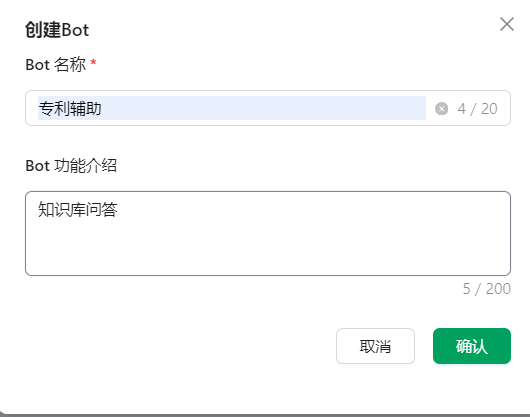
Task: Place the cursor in the highlighted 专利辅助 text
Action: [x=70, y=108]
